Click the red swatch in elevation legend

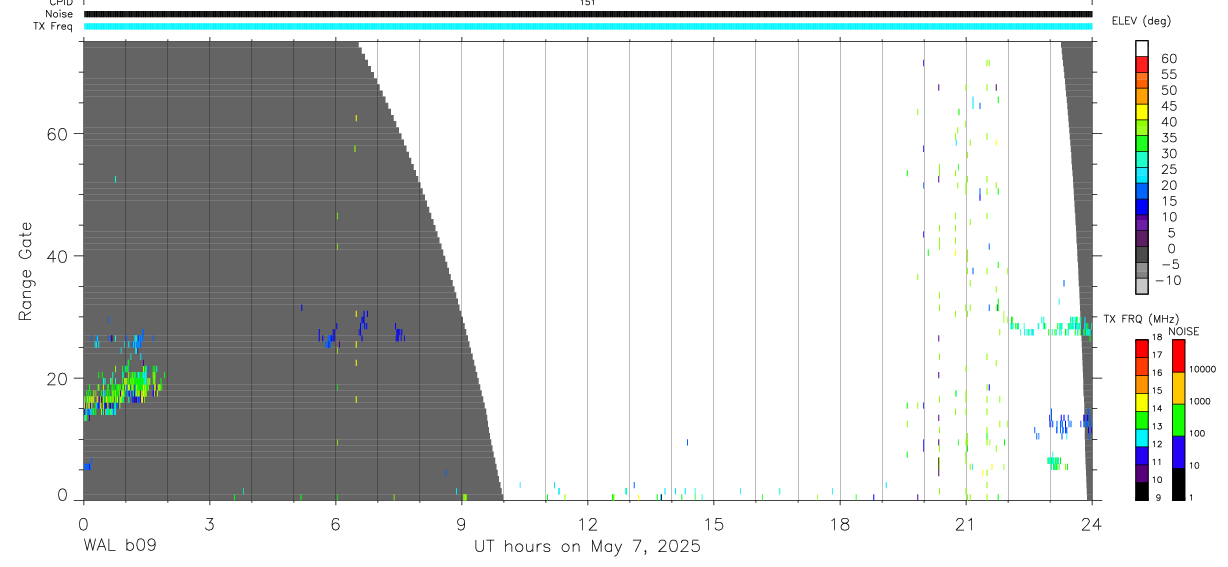pyautogui.click(x=1142, y=65)
